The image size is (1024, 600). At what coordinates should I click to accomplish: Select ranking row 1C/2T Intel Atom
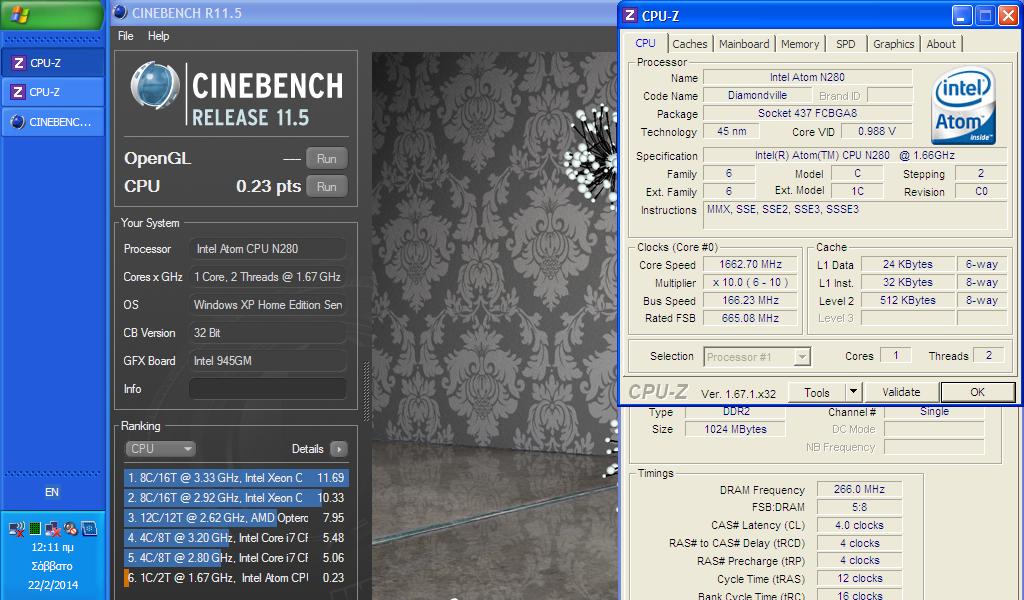coord(236,578)
